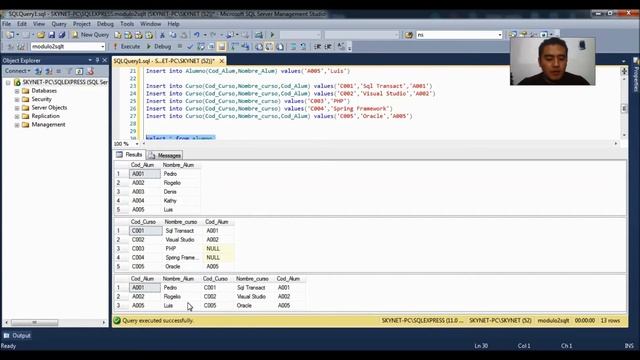Click the Object Explorer horizontal scrollbar
Screen dimensions: 640x360
tap(55, 322)
